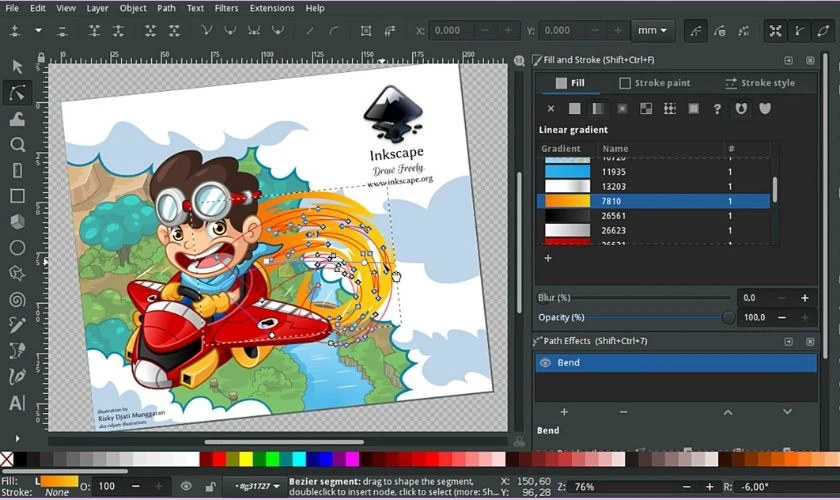This screenshot has height=500, width=840.
Task: Set fill to Pattern
Action: [x=670, y=109]
